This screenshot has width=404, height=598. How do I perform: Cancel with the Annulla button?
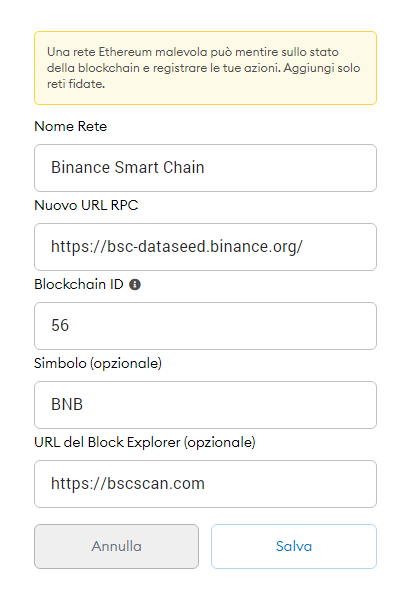point(116,546)
